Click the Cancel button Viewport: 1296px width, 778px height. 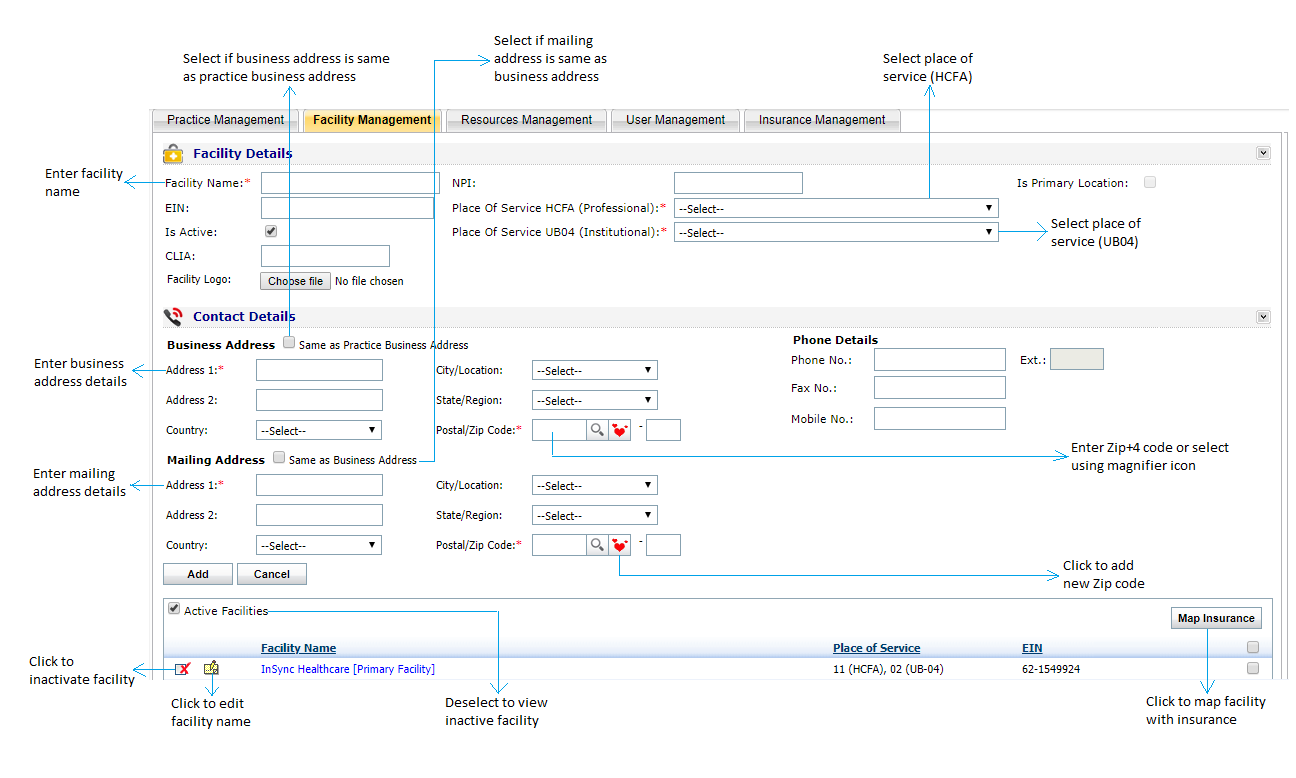(272, 574)
